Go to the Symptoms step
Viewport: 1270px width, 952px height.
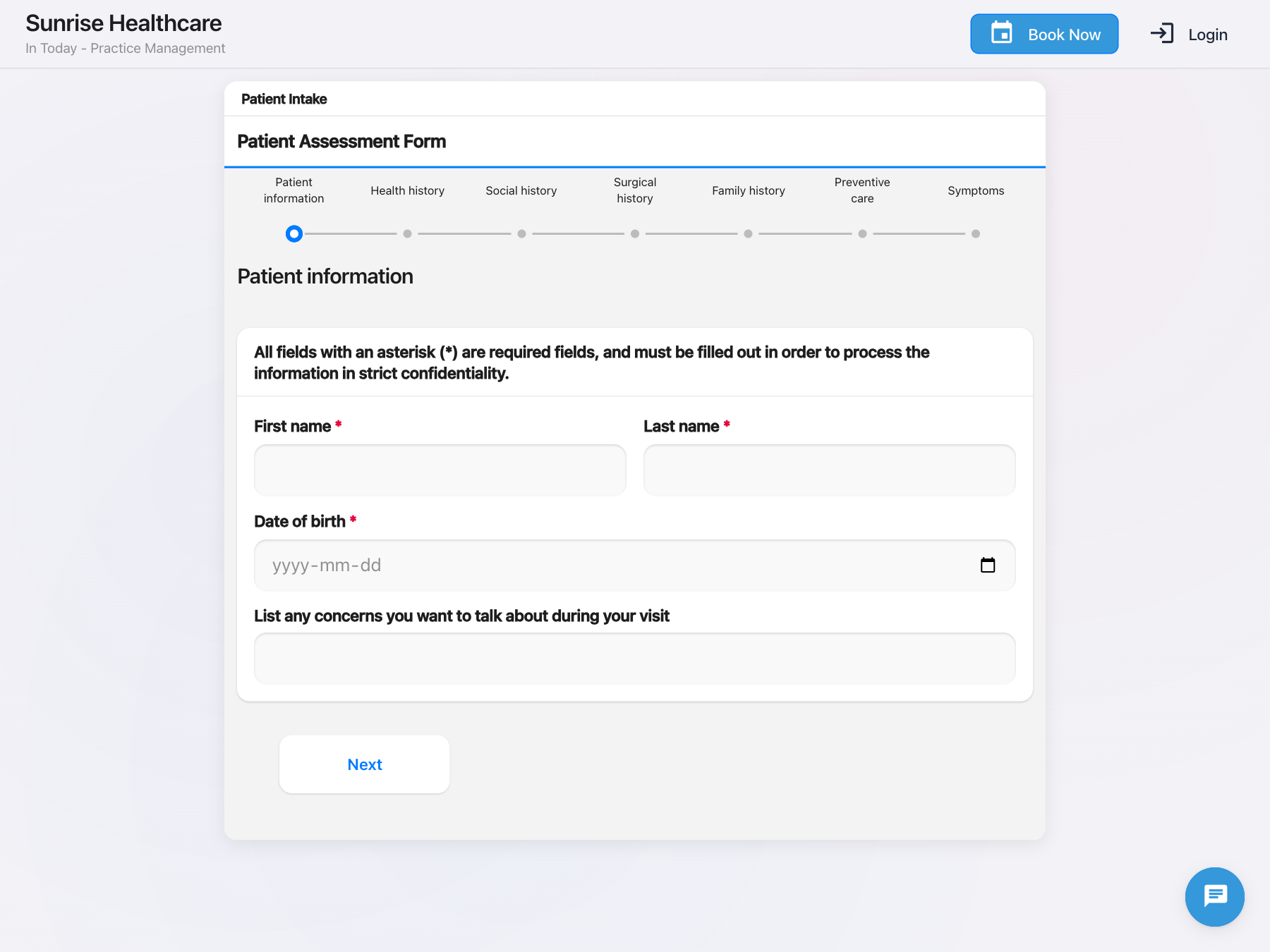tap(976, 190)
